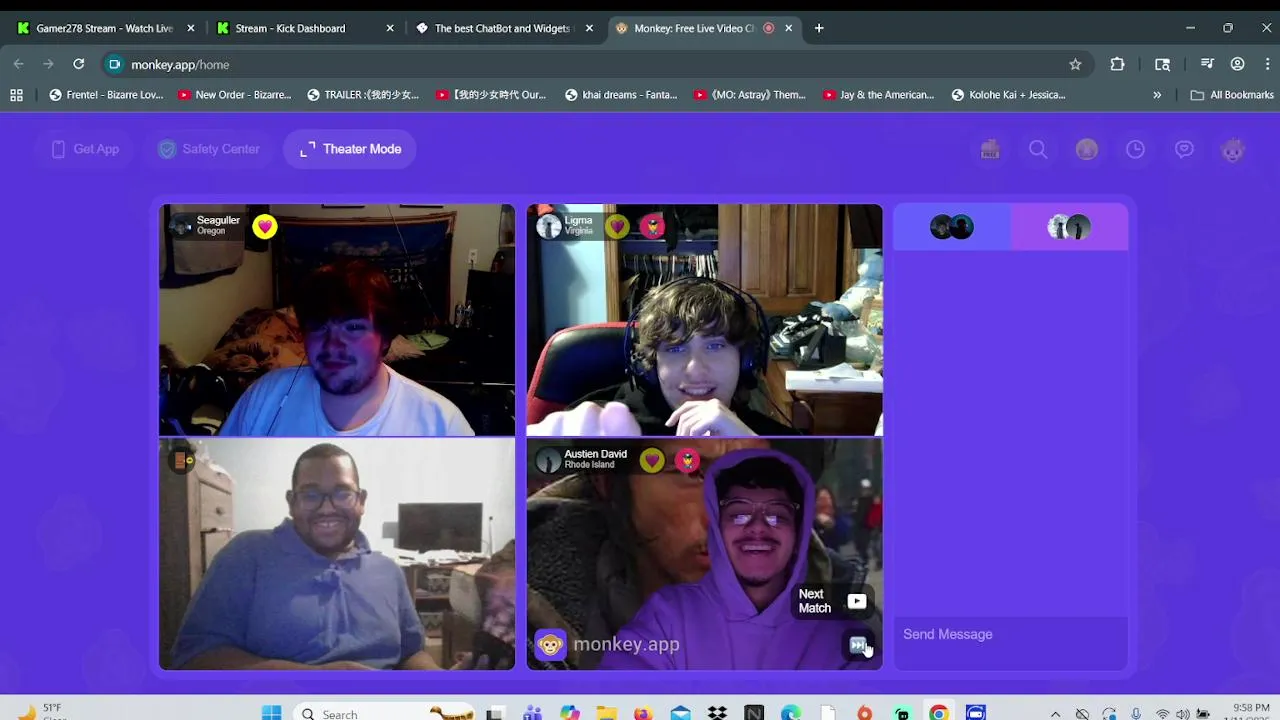Switch to Gamer278 Stream browser tab
Screen dimensions: 1280x720
(105, 28)
